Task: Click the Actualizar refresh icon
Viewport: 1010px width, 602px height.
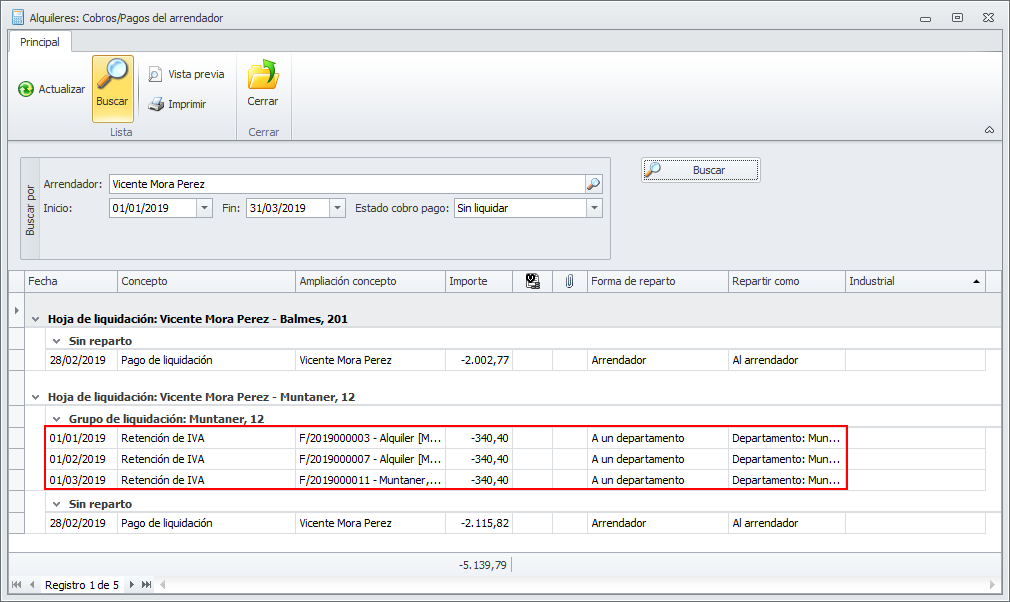Action: point(26,89)
